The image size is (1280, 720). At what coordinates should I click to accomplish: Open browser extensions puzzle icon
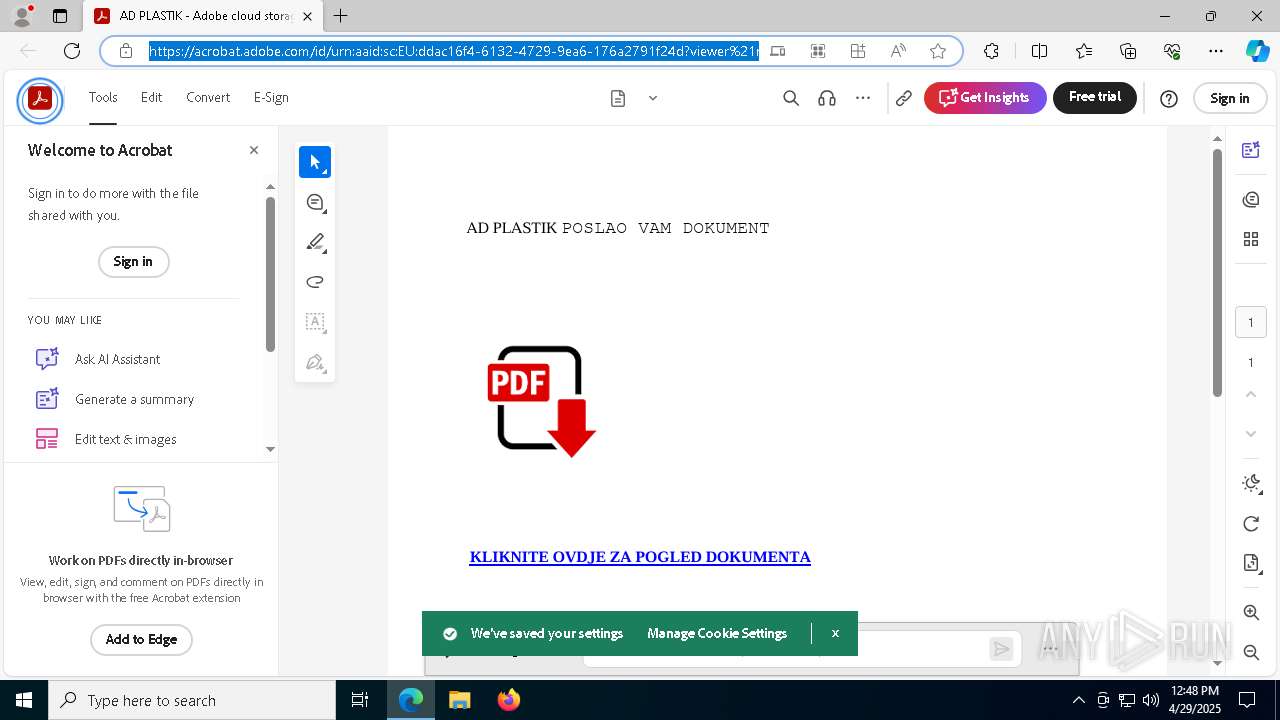[x=991, y=51]
